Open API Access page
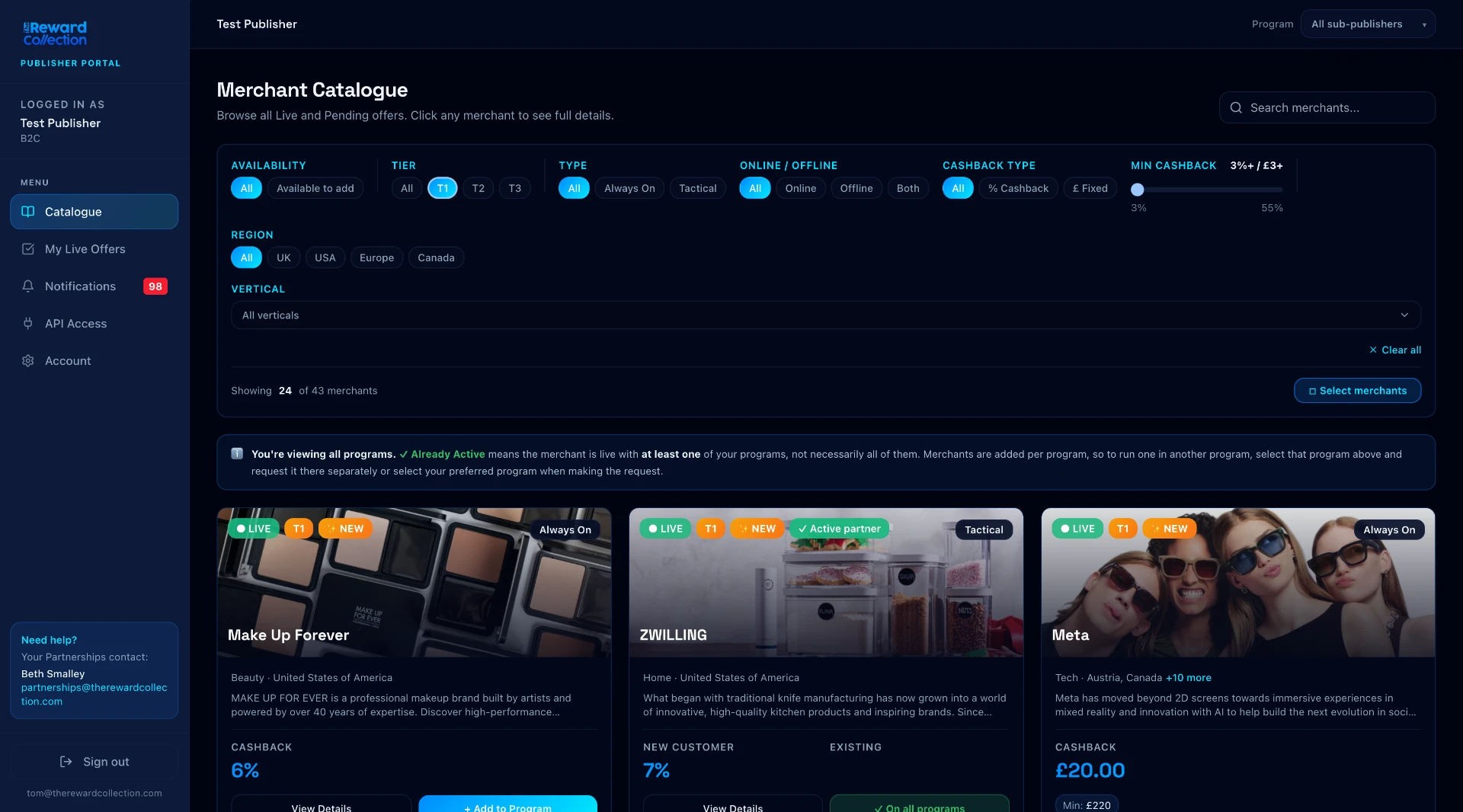Image resolution: width=1463 pixels, height=812 pixels. pyautogui.click(x=94, y=324)
